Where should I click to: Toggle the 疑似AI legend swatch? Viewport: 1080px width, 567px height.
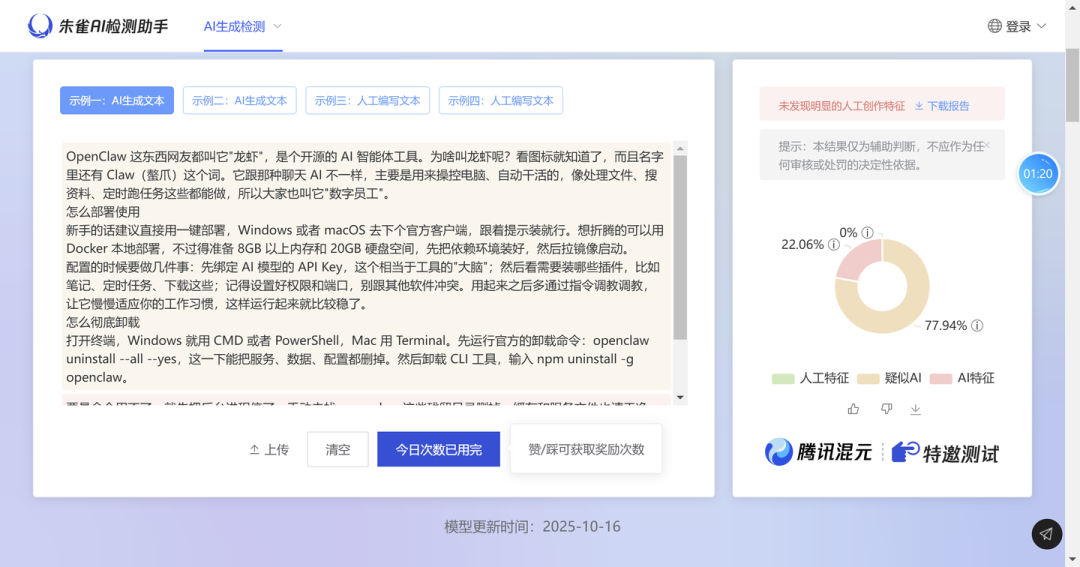click(868, 379)
